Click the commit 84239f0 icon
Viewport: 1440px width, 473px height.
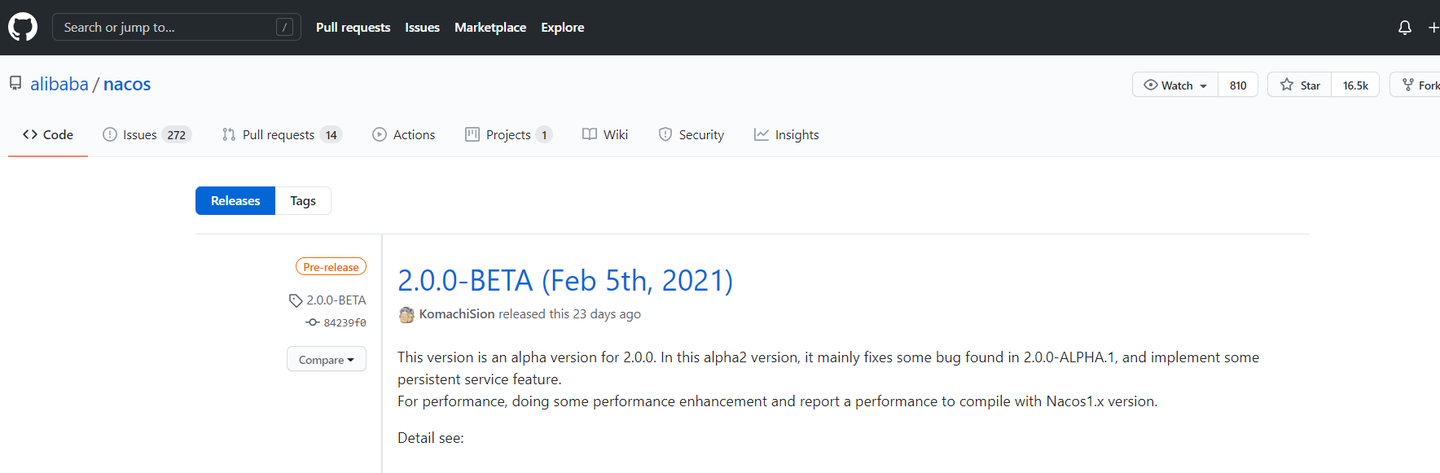pyautogui.click(x=312, y=323)
